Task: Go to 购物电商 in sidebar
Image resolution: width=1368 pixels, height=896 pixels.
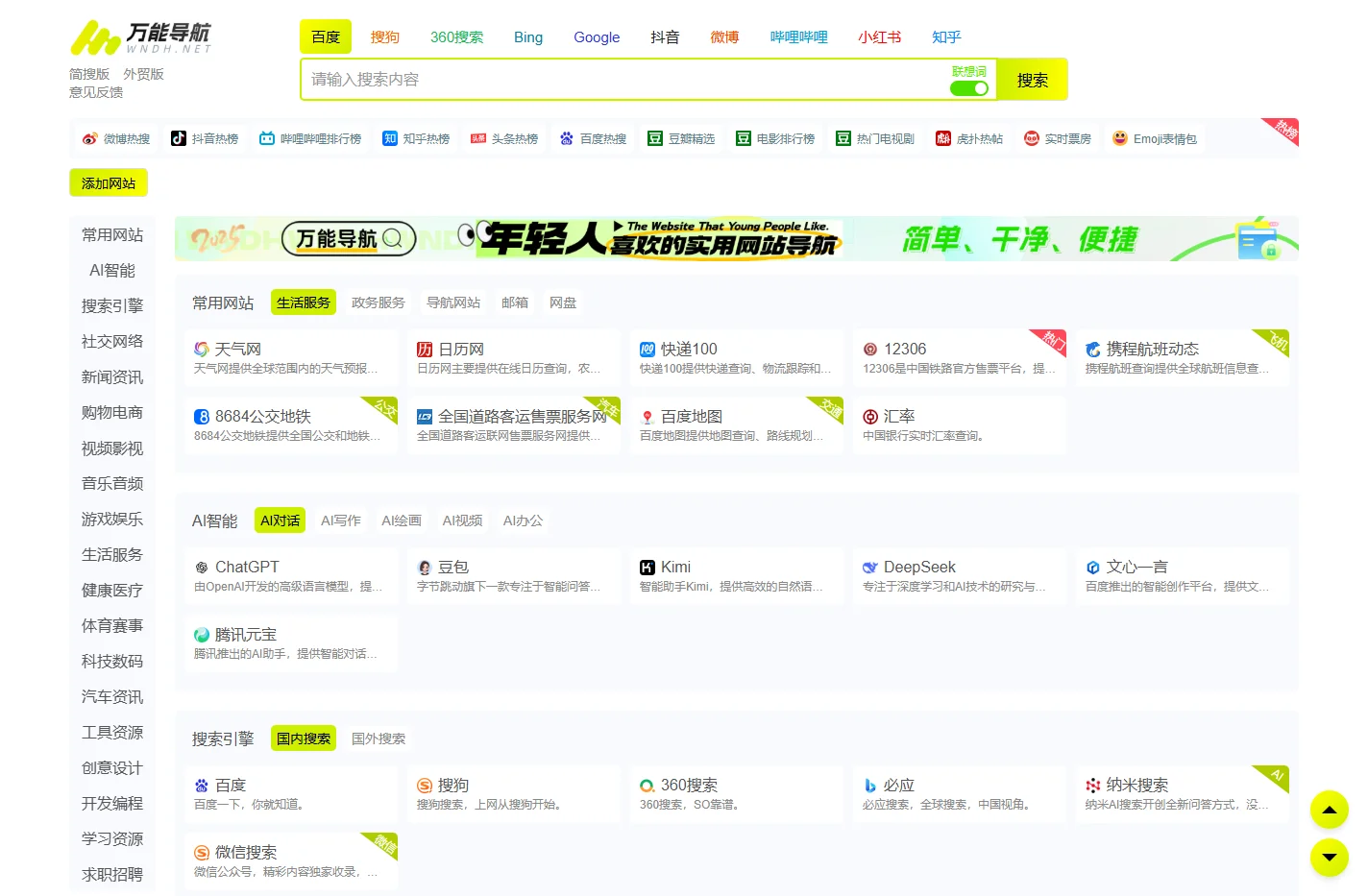Action: click(112, 412)
